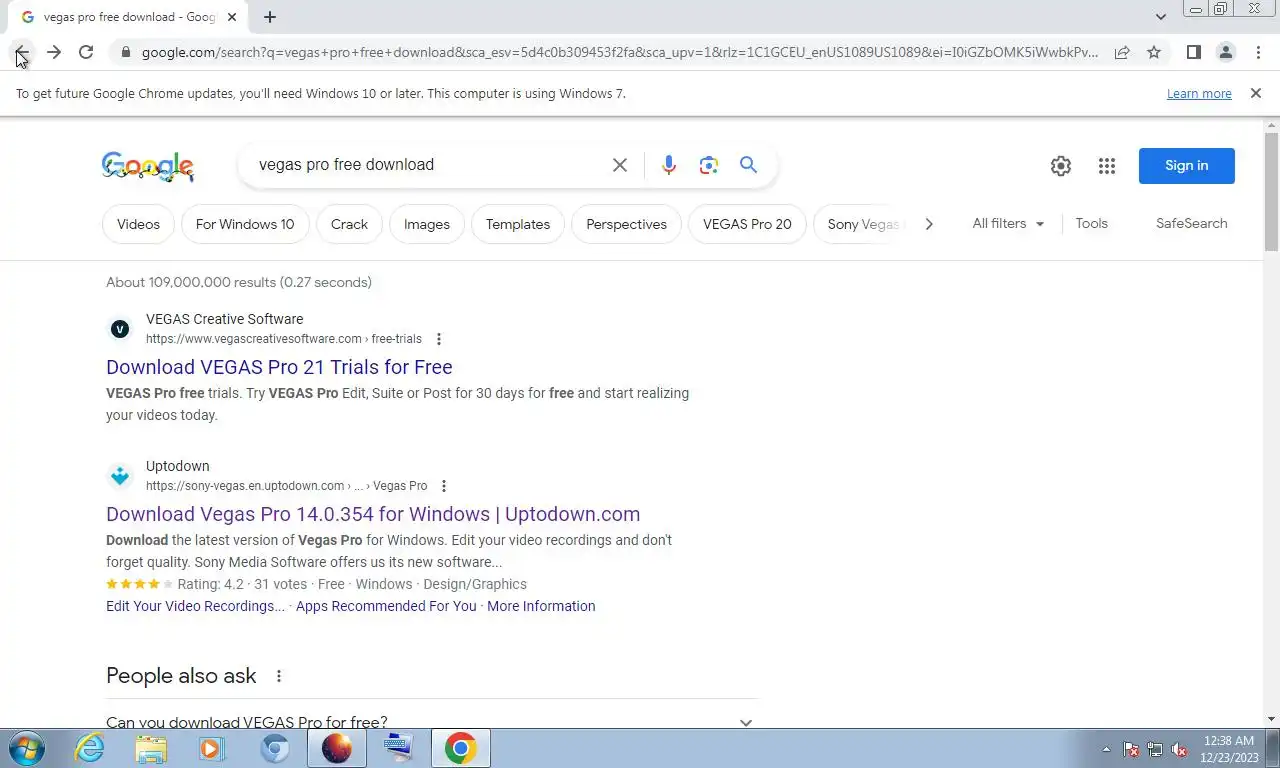Filter results by Videos
The width and height of the screenshot is (1280, 768).
click(138, 224)
